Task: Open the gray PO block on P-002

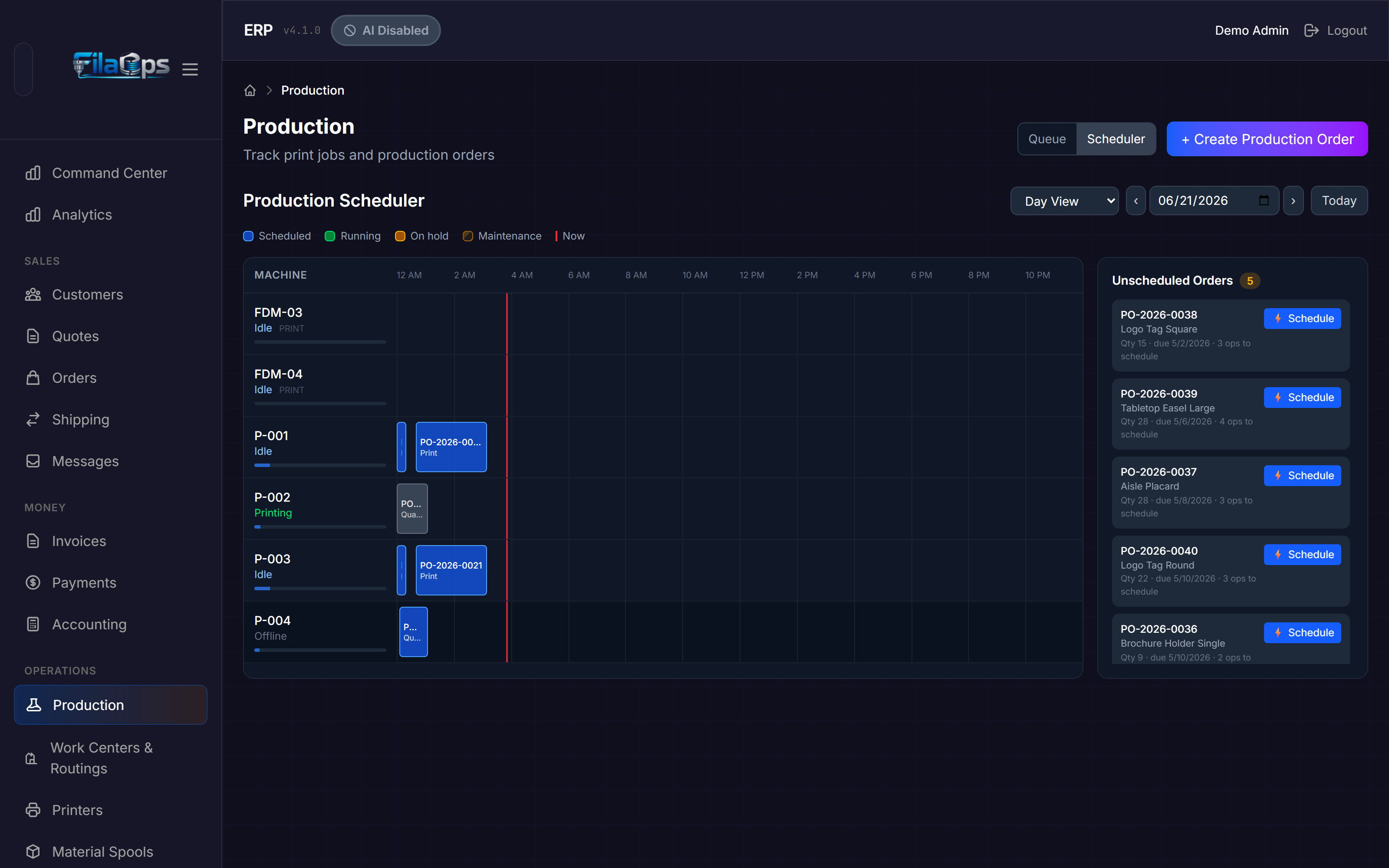Action: point(412,509)
